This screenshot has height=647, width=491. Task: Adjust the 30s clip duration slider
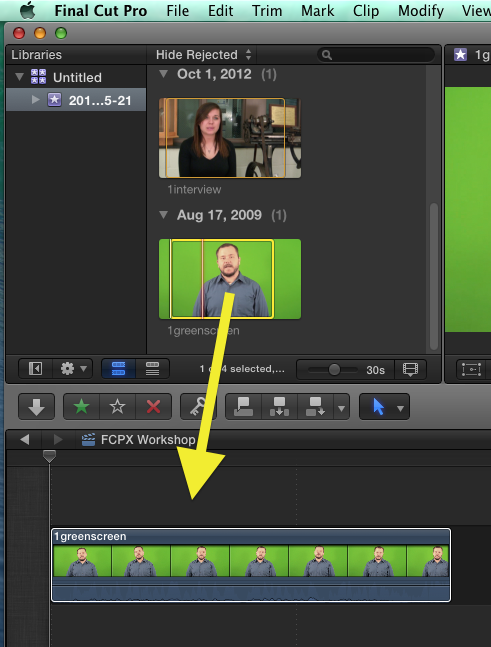point(334,369)
